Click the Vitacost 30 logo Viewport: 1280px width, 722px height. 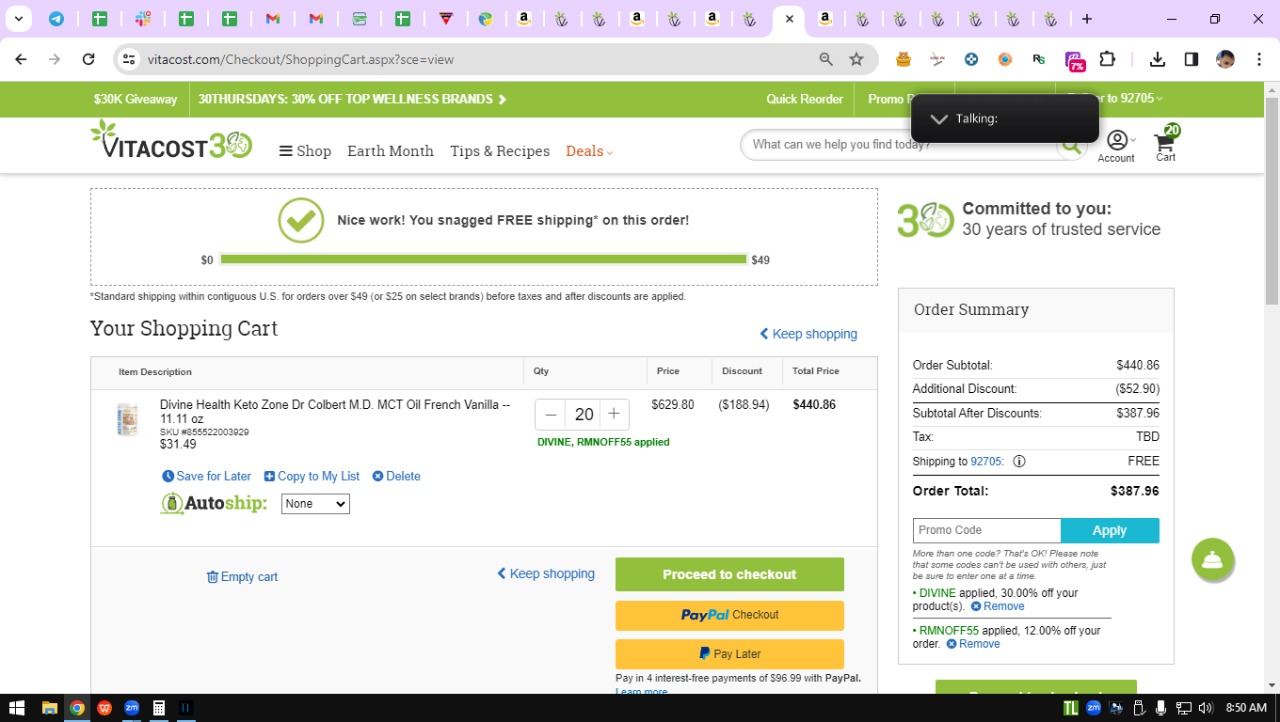coord(171,141)
